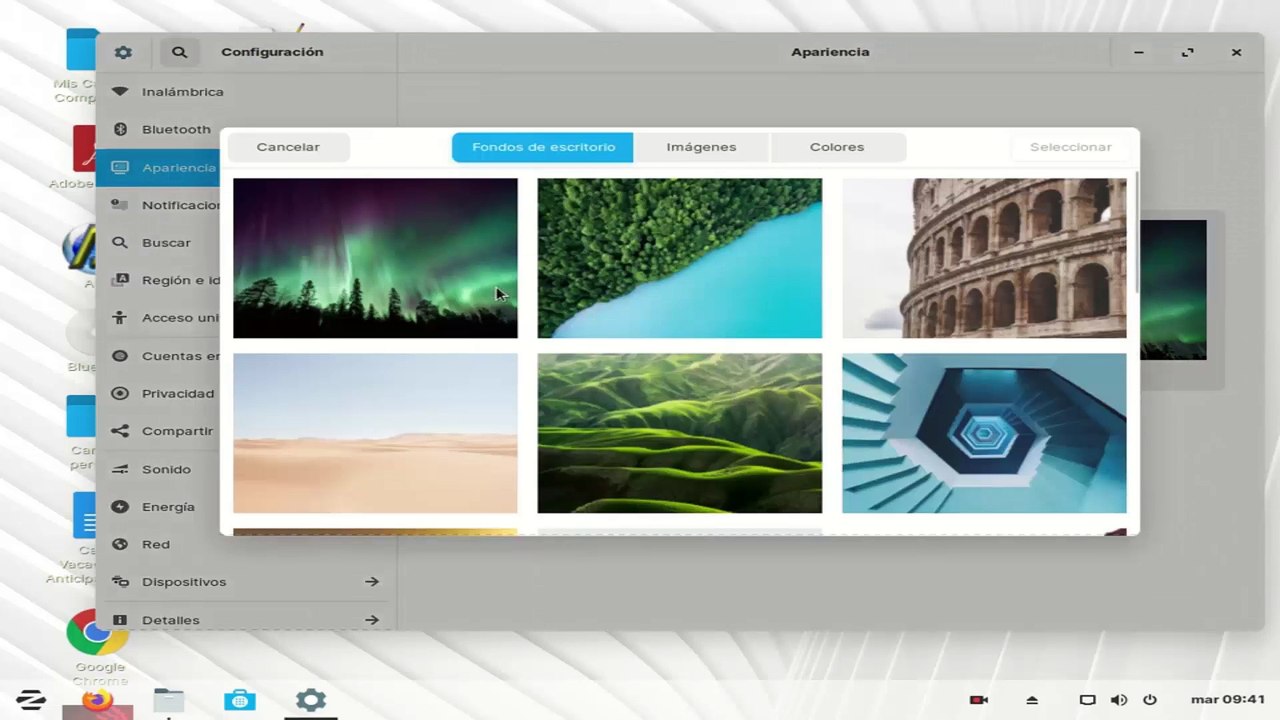Click the Buscar magnifier icon in the sidebar

tap(120, 242)
